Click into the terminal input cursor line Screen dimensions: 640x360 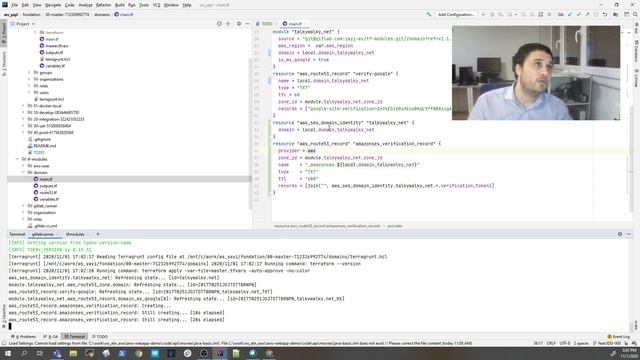click(10, 326)
